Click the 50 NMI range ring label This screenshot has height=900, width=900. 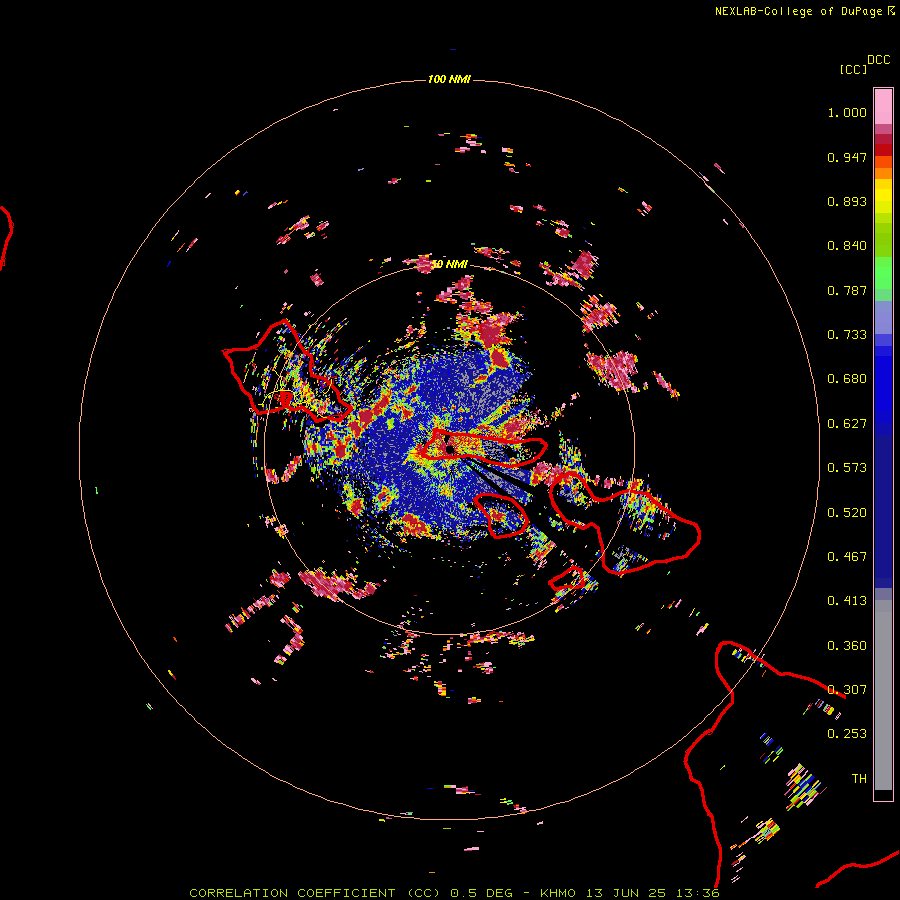449,264
